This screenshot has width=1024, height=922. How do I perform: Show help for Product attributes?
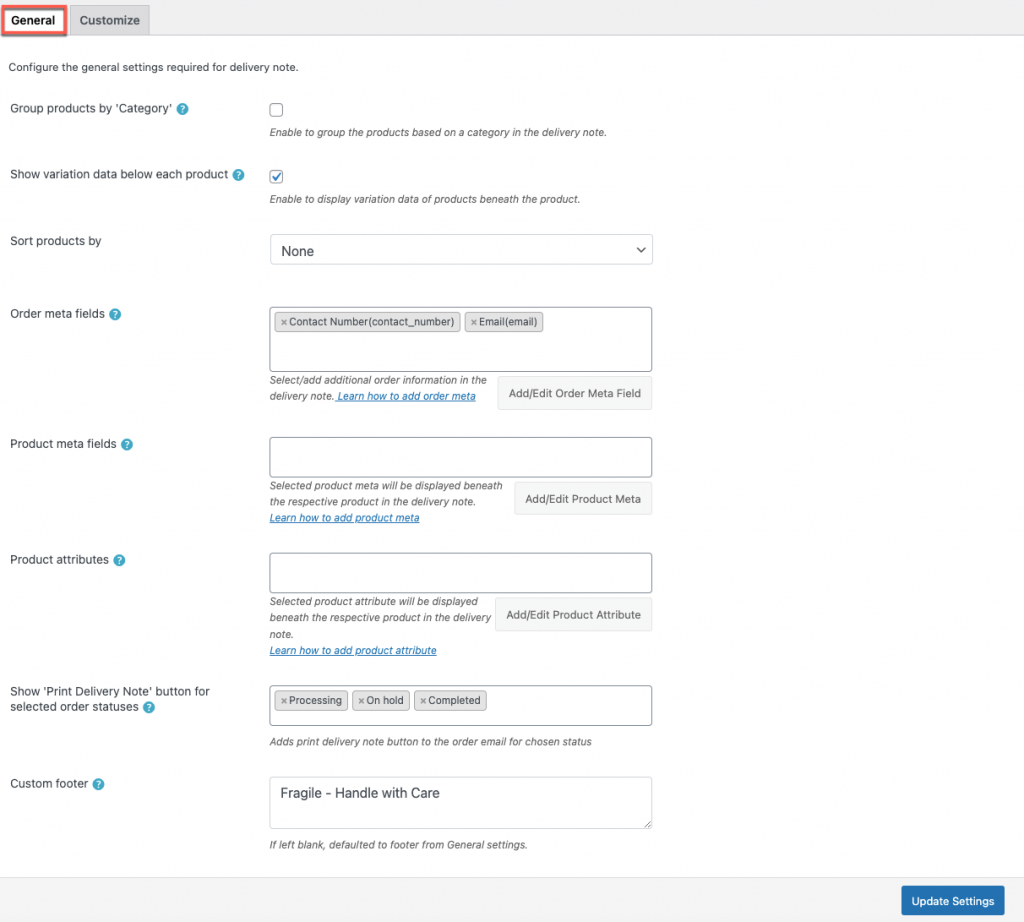(119, 560)
